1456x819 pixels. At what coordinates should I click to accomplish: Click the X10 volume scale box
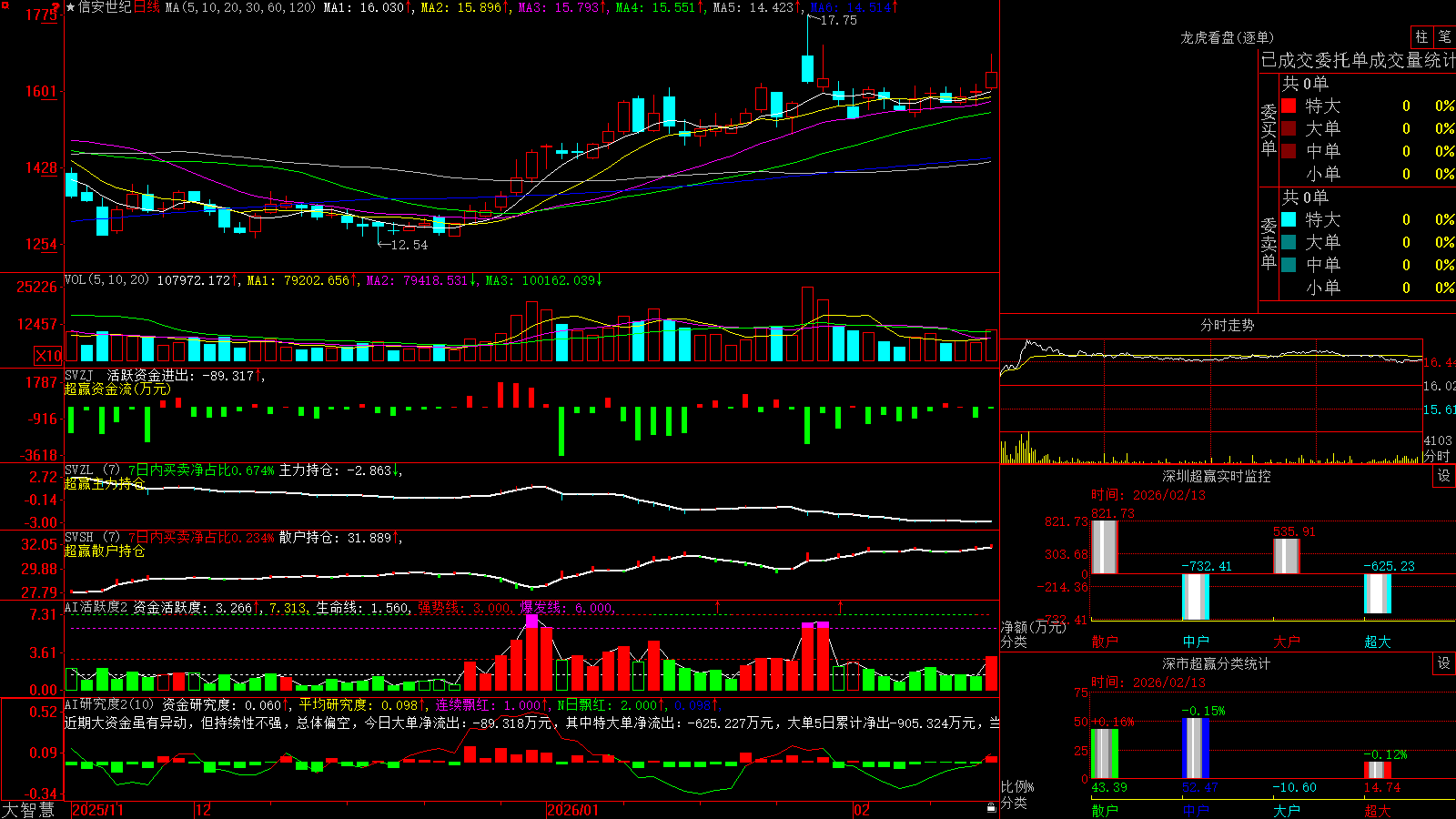[x=48, y=356]
